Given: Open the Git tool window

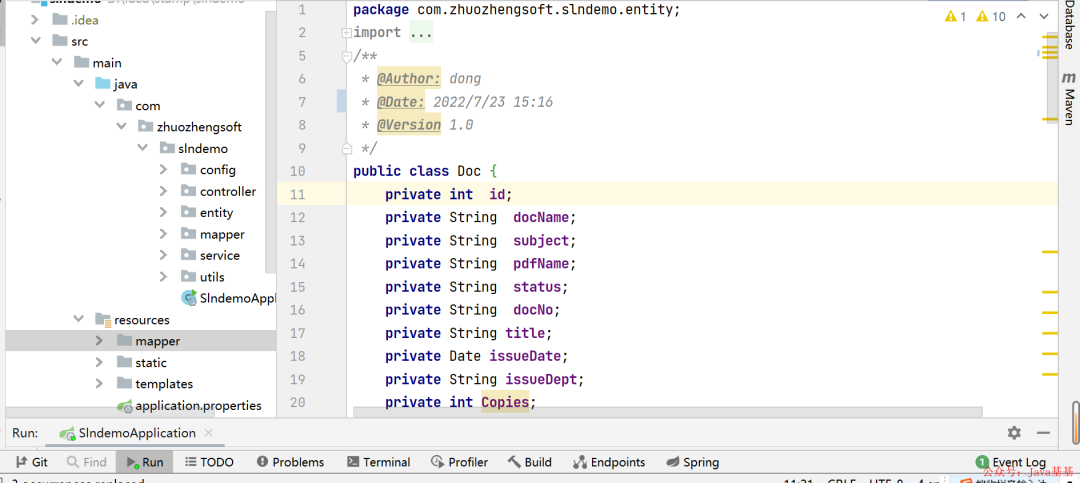Looking at the screenshot, I should 31,462.
